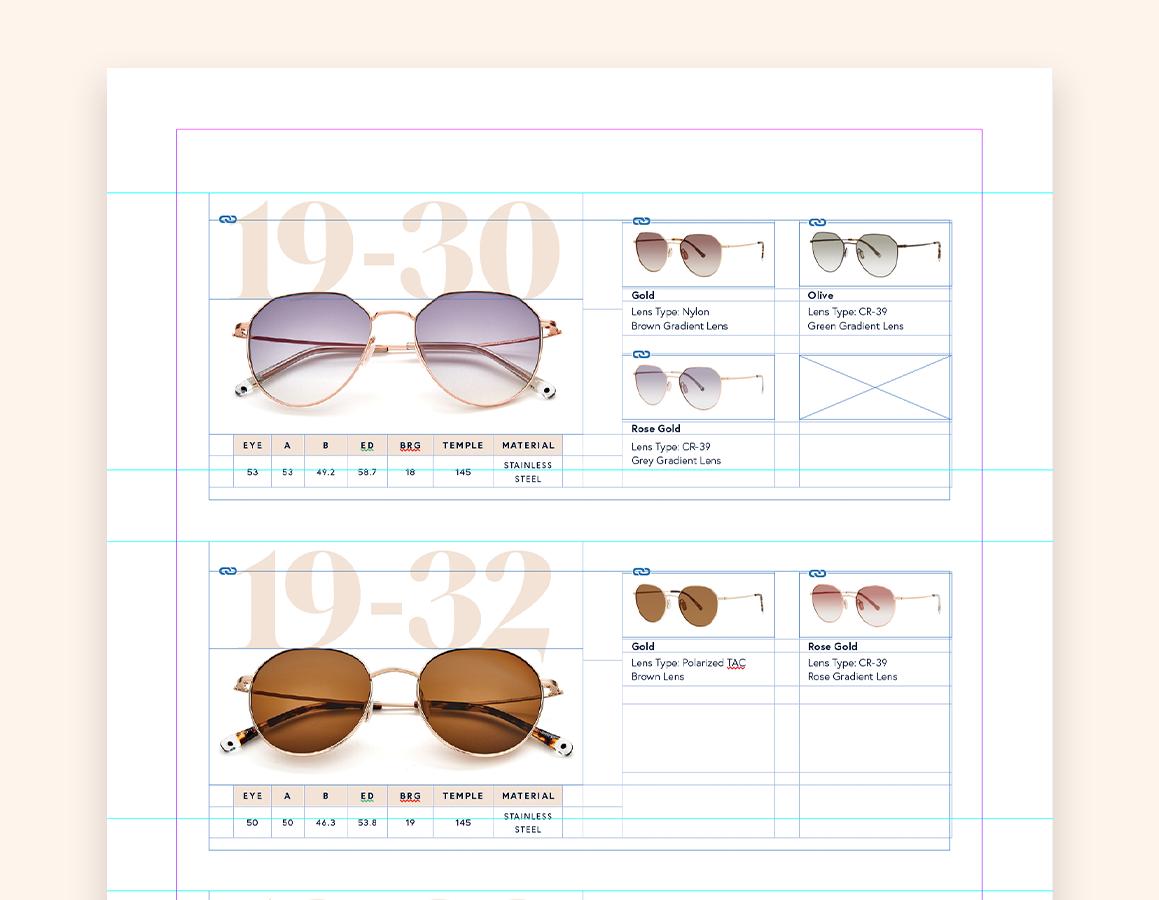Click the link icon above the Olive thumbnail
1159x900 pixels.
click(x=818, y=222)
